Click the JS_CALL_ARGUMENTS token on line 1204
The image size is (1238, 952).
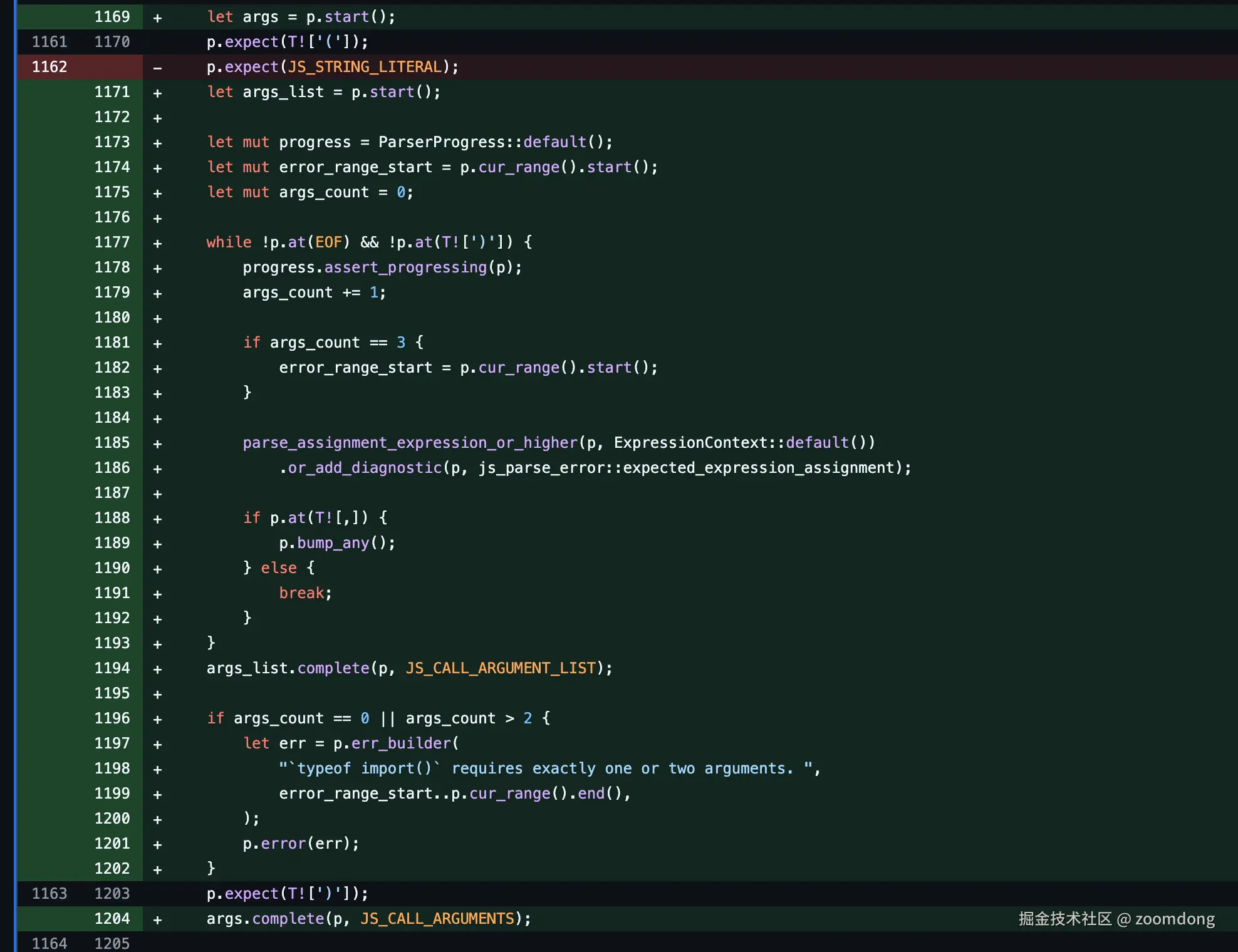[x=437, y=919]
